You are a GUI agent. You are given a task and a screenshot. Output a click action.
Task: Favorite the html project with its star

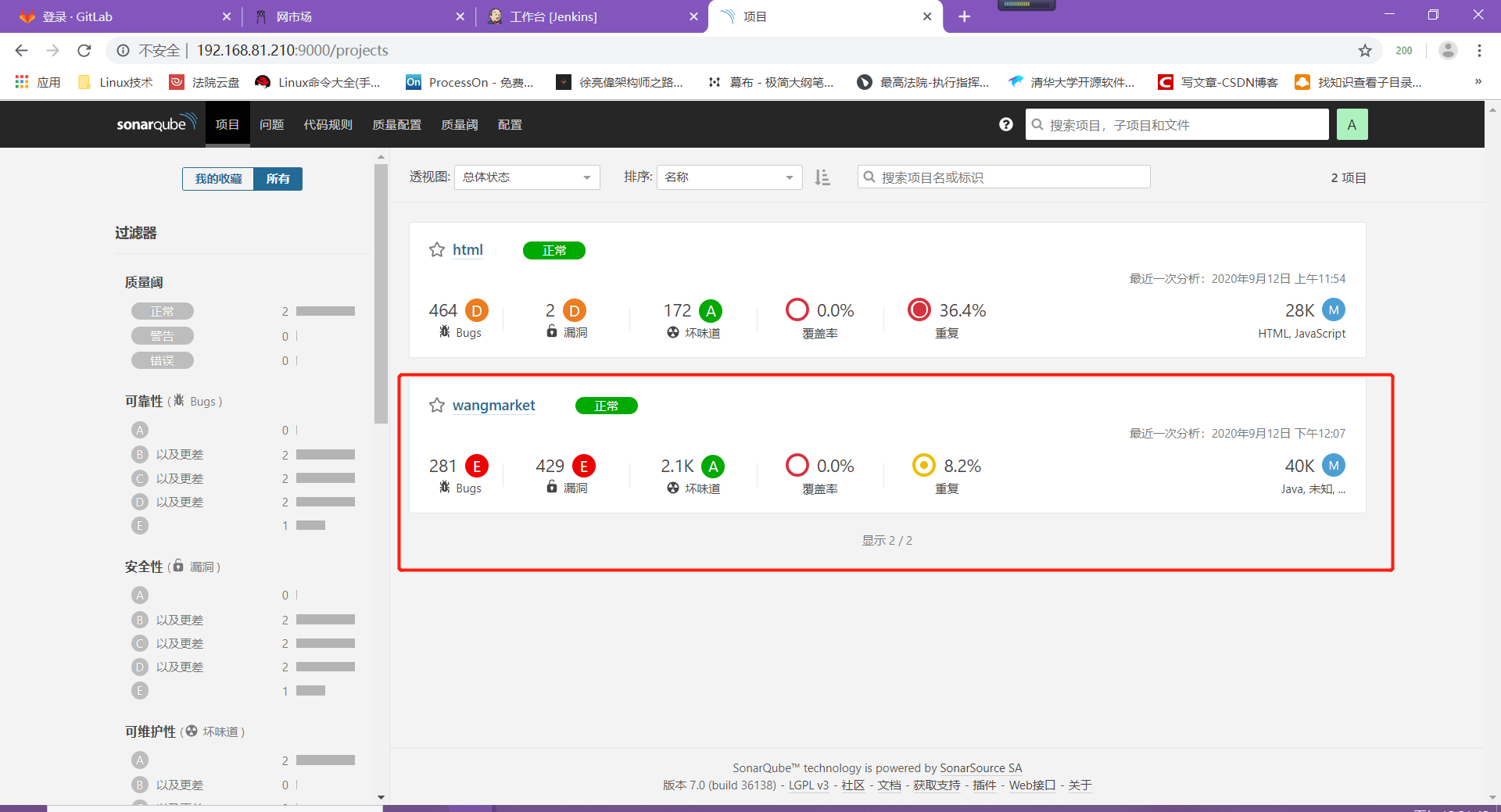[x=437, y=250]
